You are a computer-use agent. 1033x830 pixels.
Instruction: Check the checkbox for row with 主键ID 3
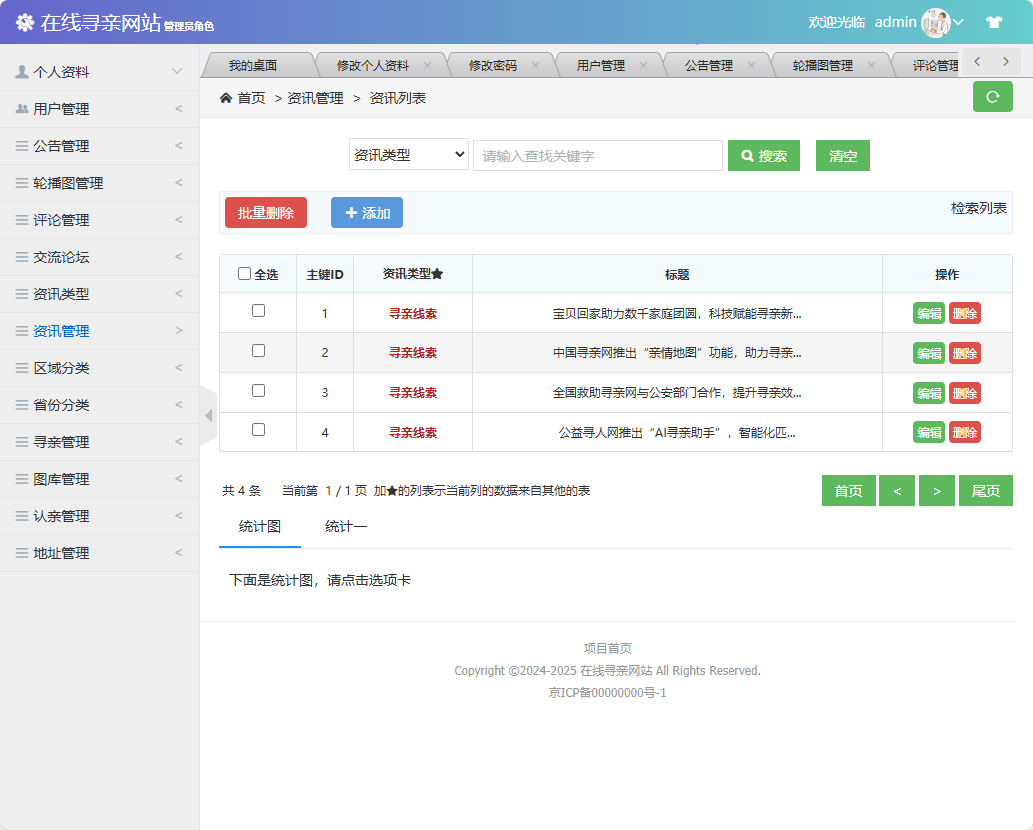point(257,392)
